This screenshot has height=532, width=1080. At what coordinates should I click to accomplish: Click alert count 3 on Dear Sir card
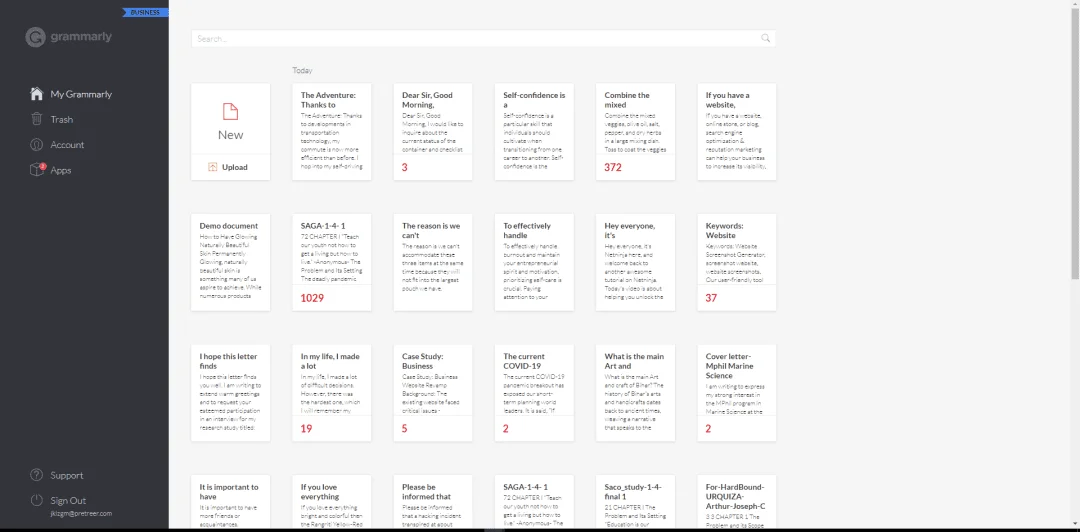point(404,167)
